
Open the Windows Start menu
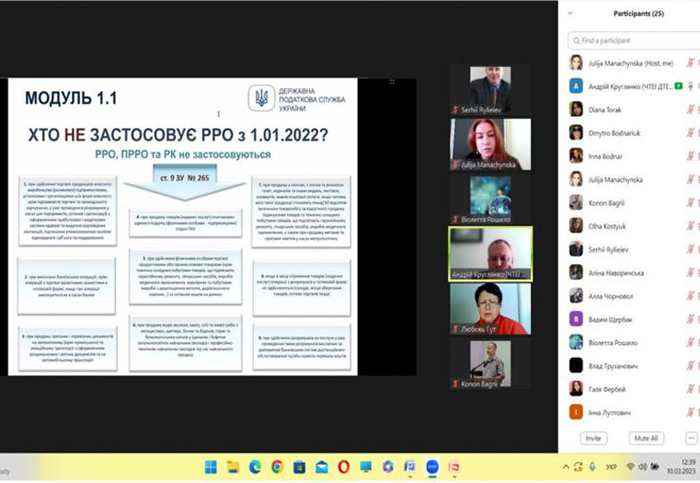click(211, 467)
